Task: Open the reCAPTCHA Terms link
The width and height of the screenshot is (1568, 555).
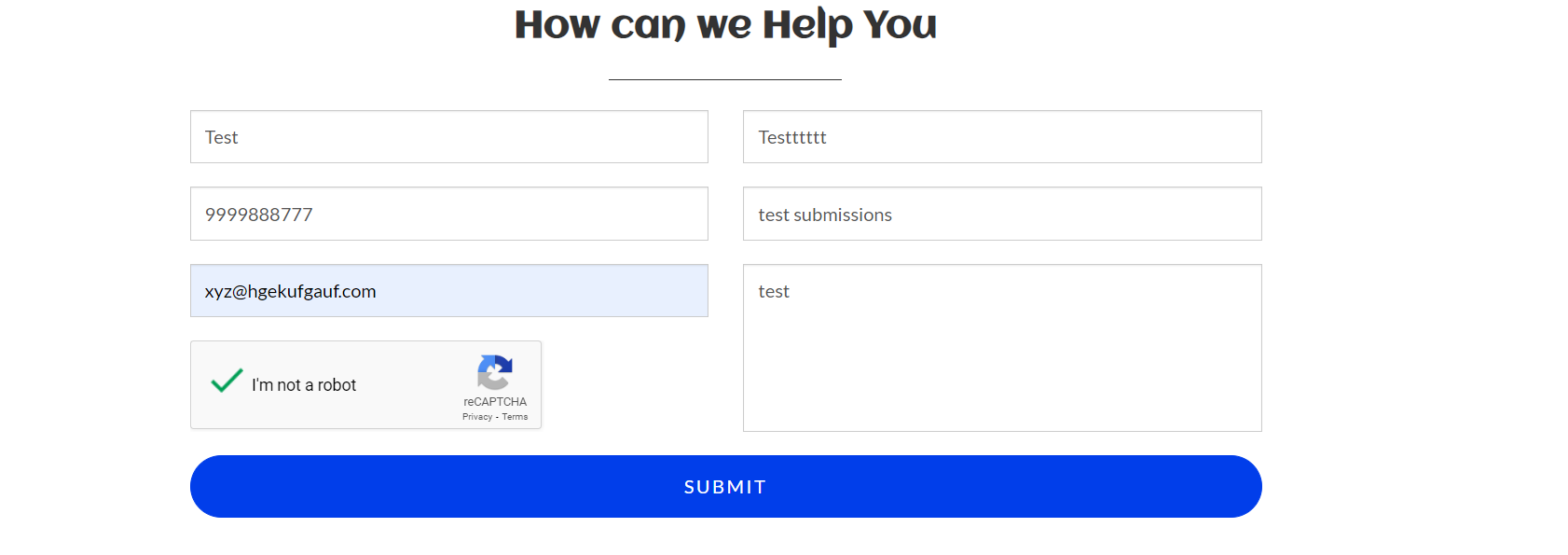Action: tap(515, 417)
